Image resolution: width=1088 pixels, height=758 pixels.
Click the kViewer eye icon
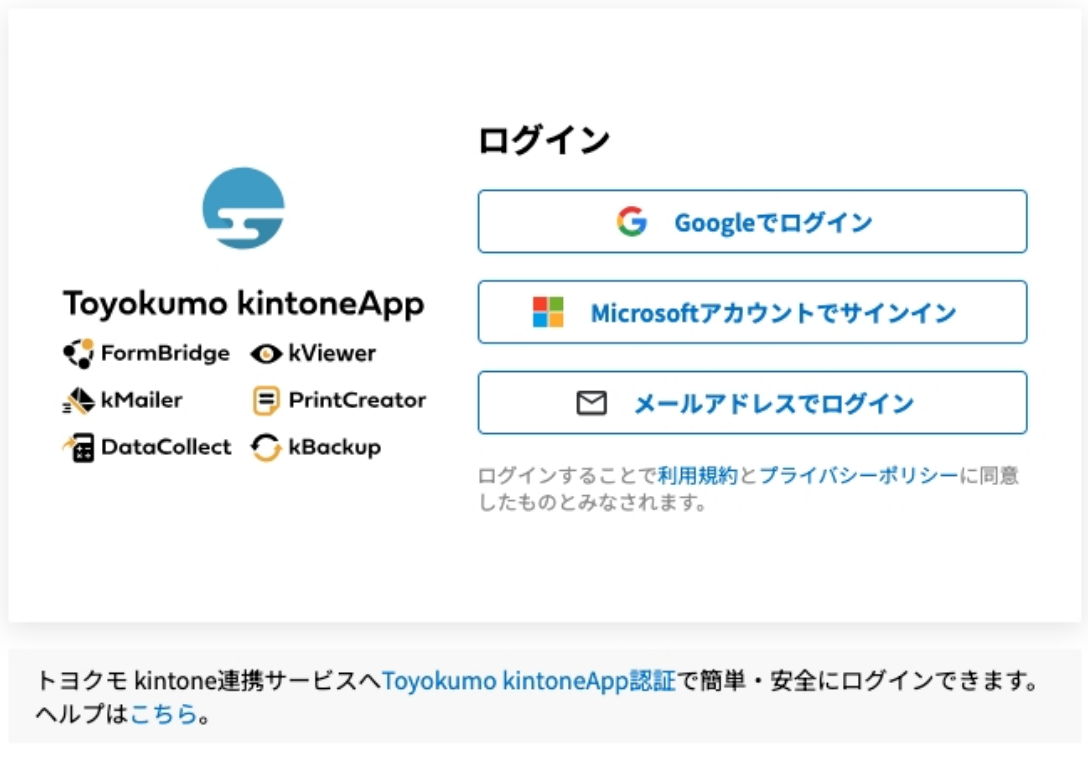click(x=266, y=354)
